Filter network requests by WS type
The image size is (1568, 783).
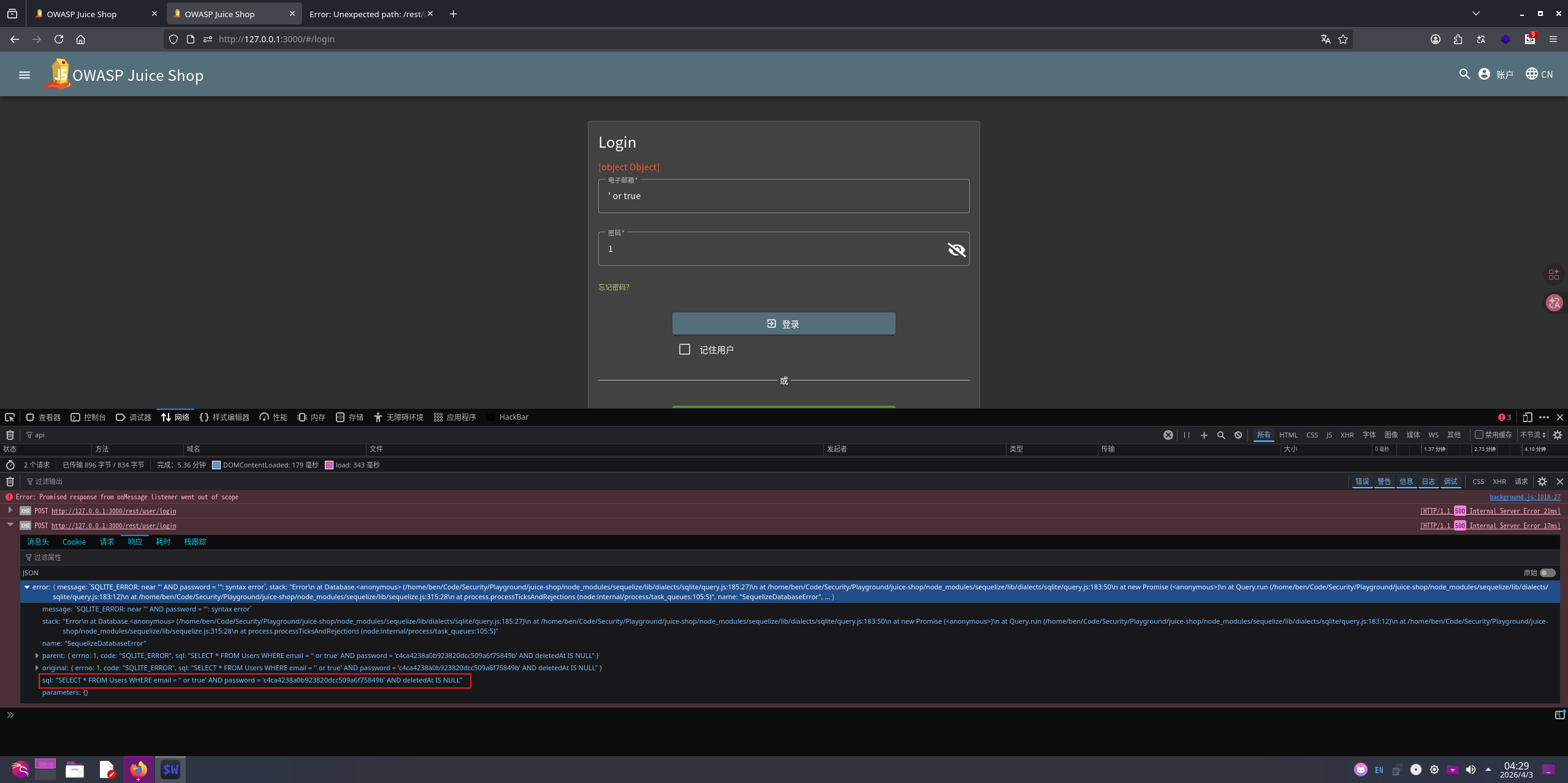tap(1433, 435)
